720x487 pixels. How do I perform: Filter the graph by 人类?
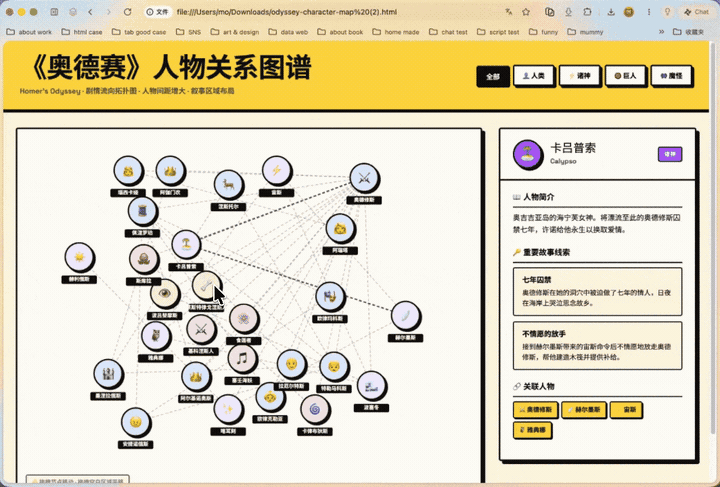534,76
